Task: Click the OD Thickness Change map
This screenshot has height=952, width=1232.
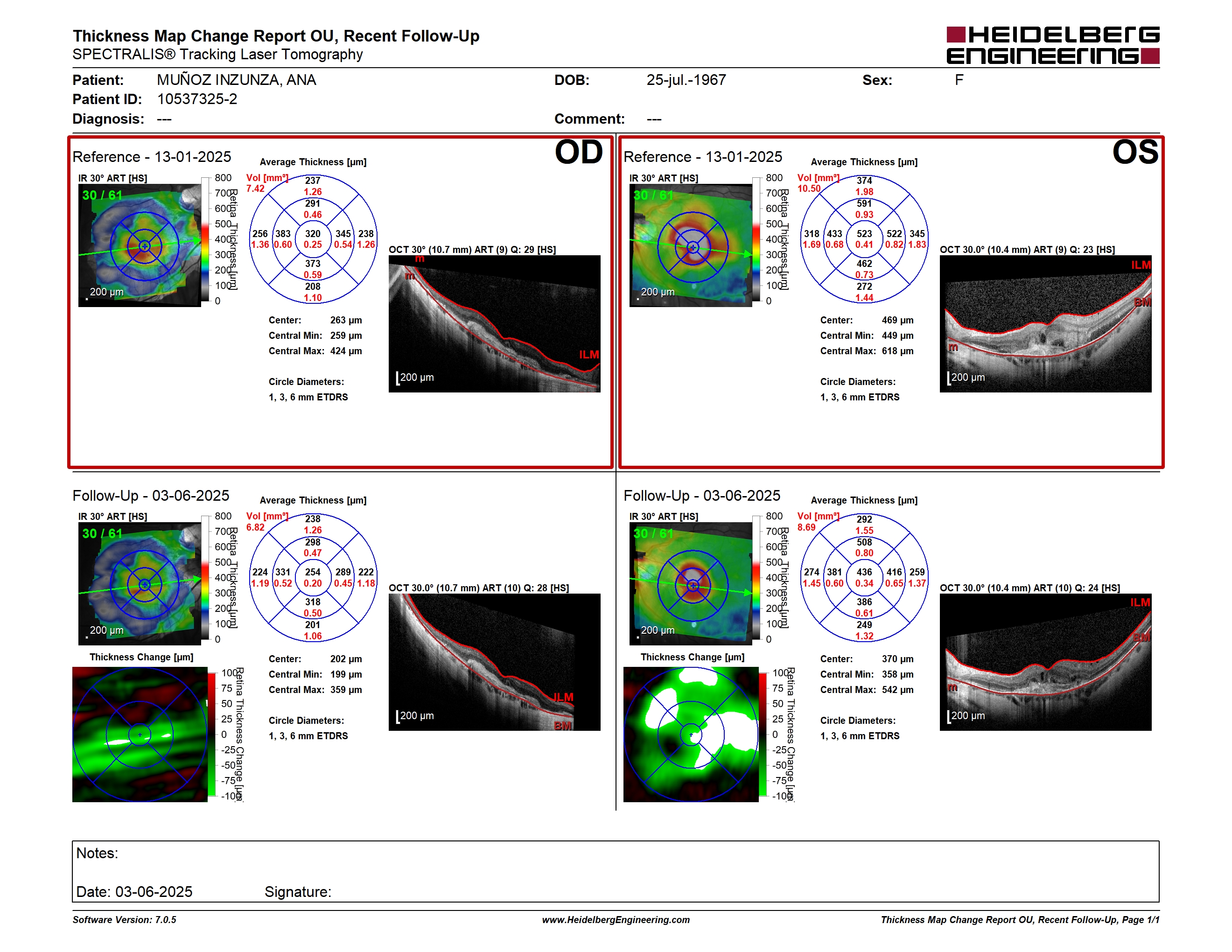Action: pyautogui.click(x=140, y=735)
